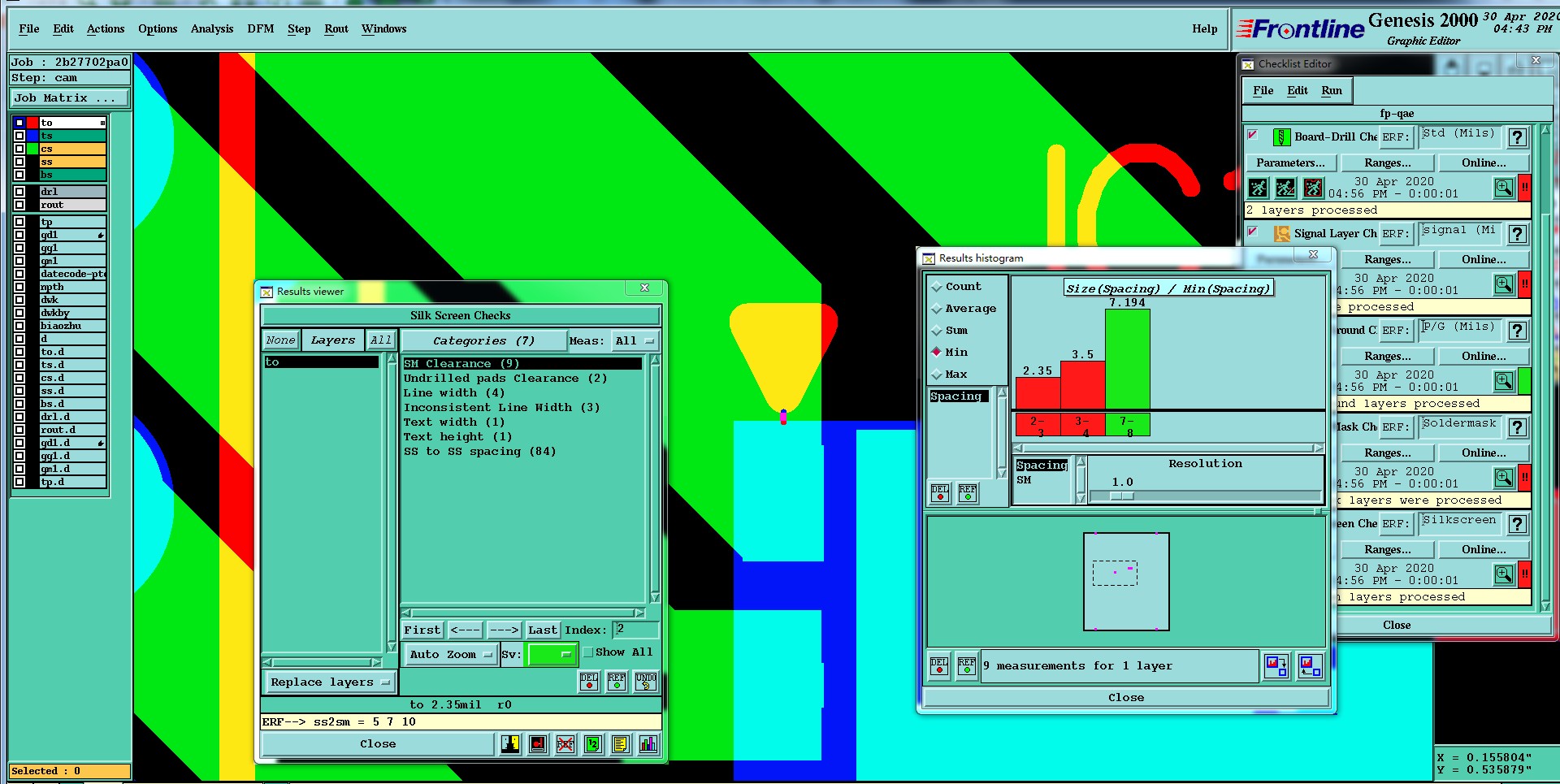Click the REF icon in Results viewer
This screenshot has width=1560, height=784.
tap(617, 681)
